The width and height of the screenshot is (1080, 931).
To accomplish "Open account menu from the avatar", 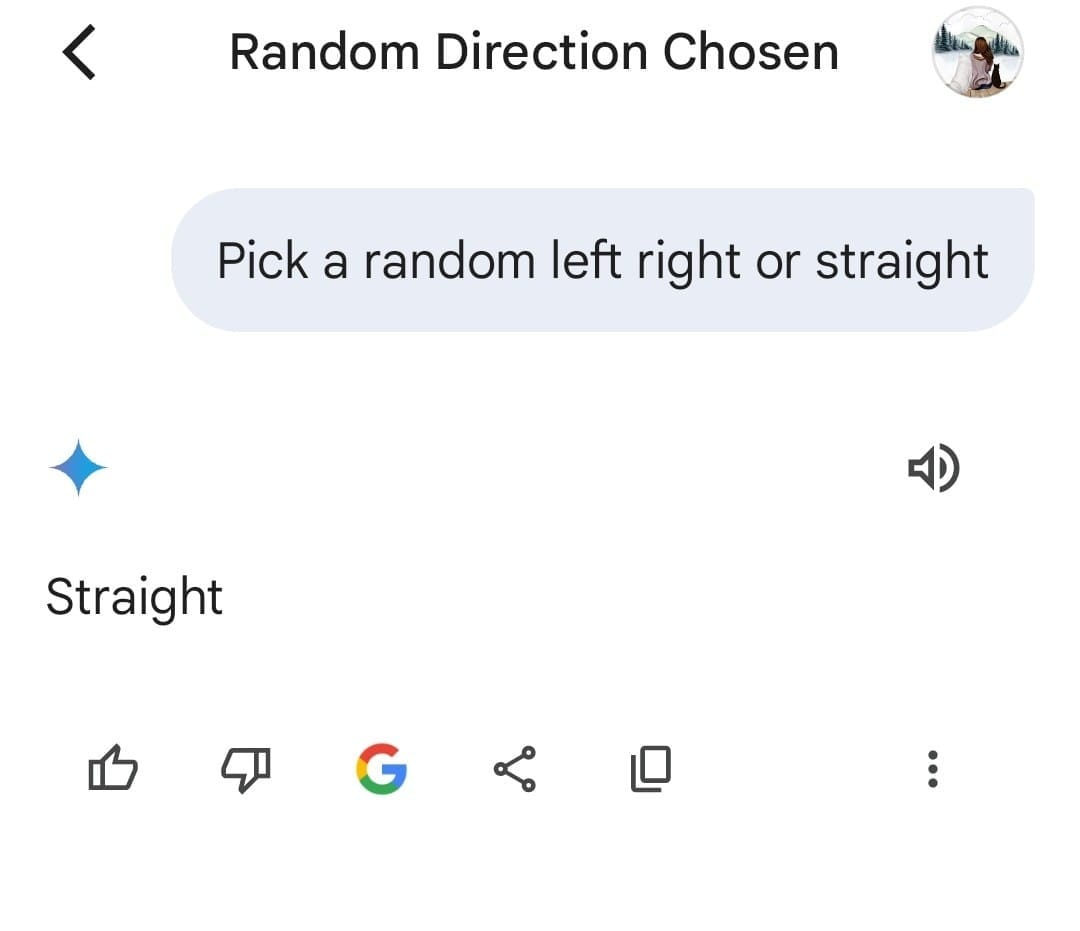I will (977, 52).
